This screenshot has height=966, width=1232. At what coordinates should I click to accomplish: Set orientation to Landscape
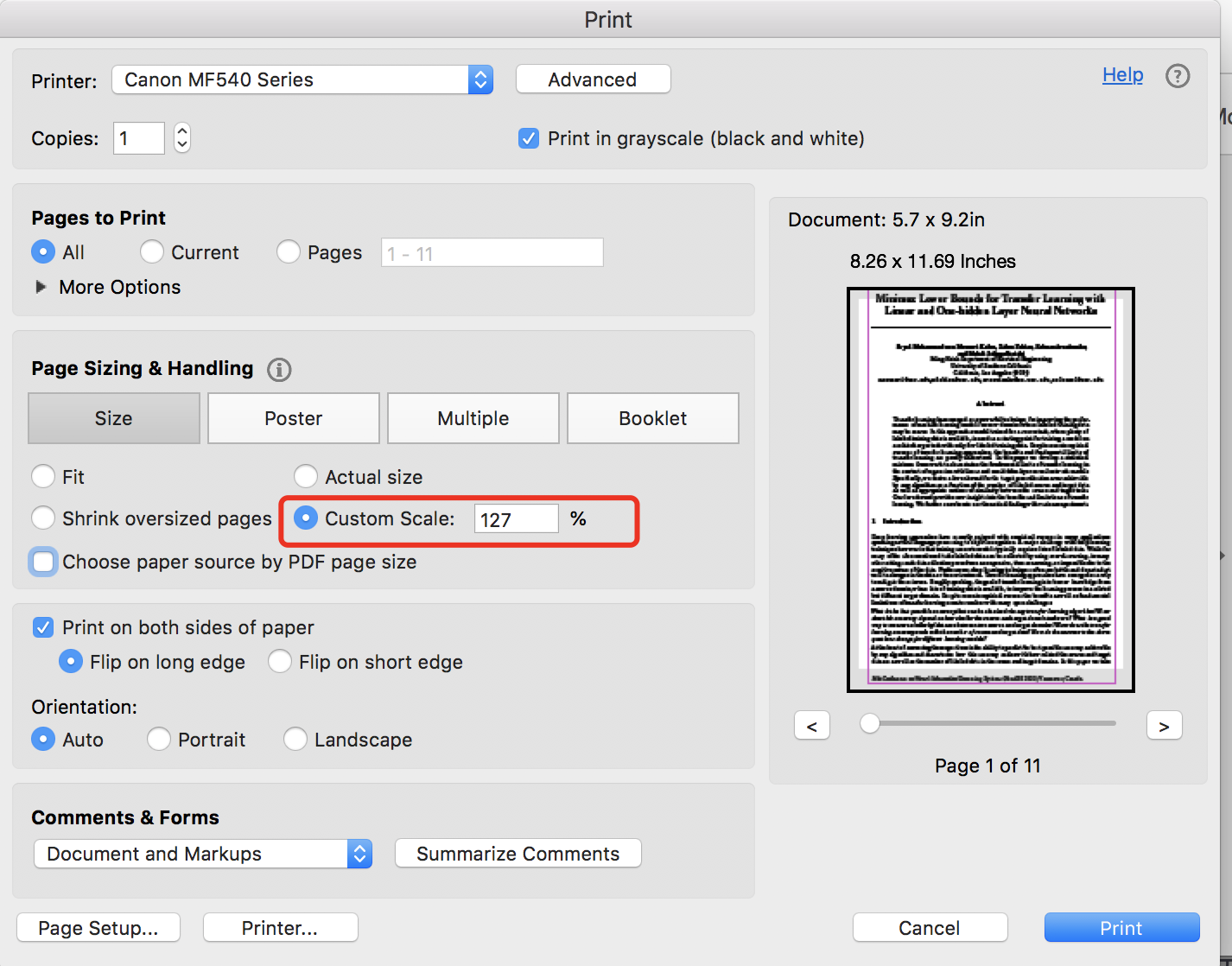point(295,740)
